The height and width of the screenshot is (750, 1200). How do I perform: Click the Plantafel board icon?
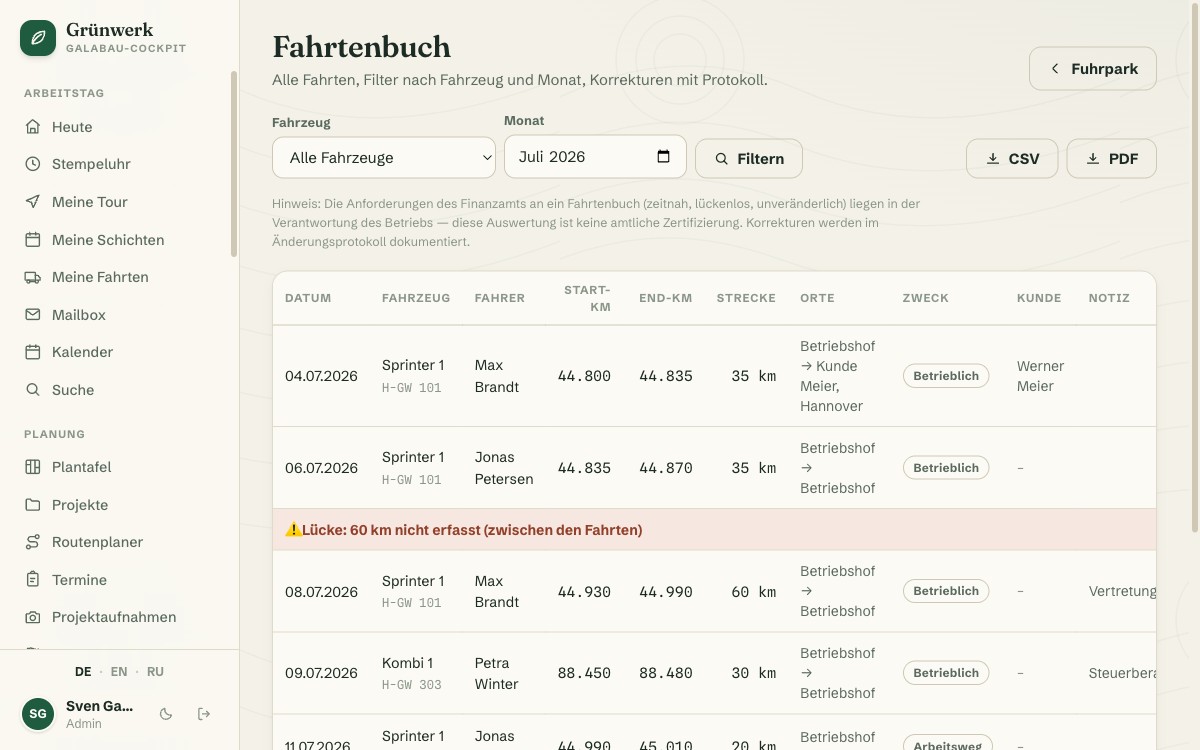[x=33, y=467]
